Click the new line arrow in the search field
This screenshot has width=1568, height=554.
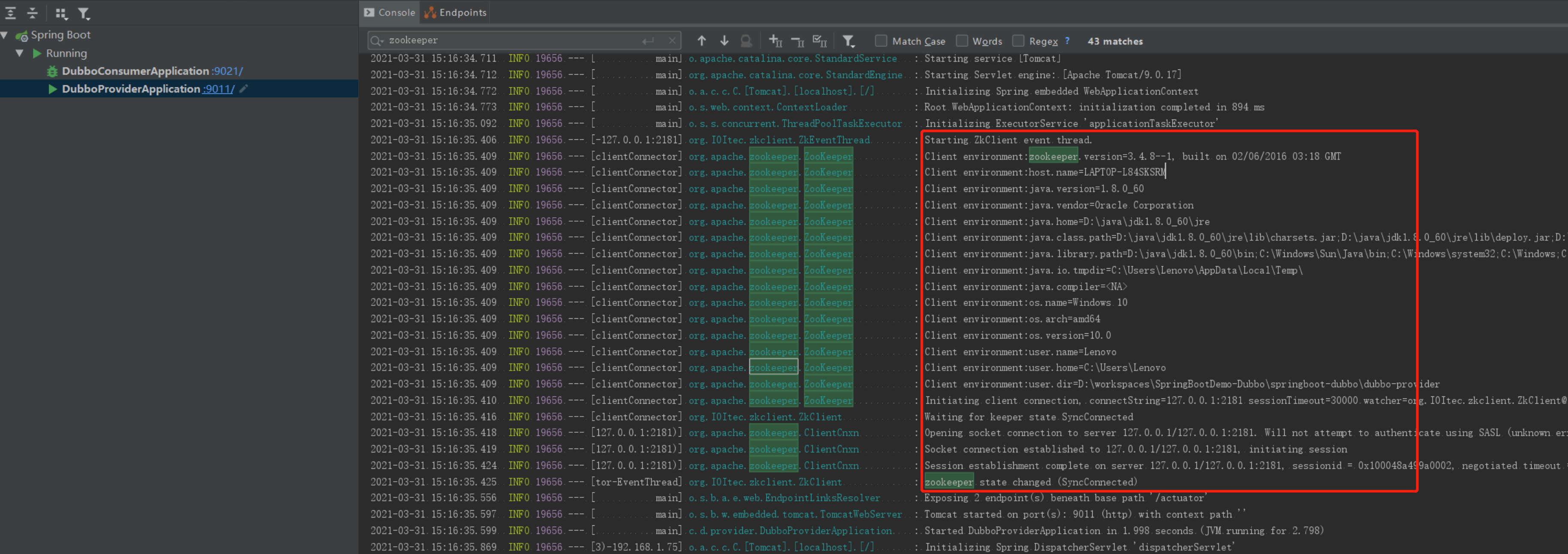648,41
